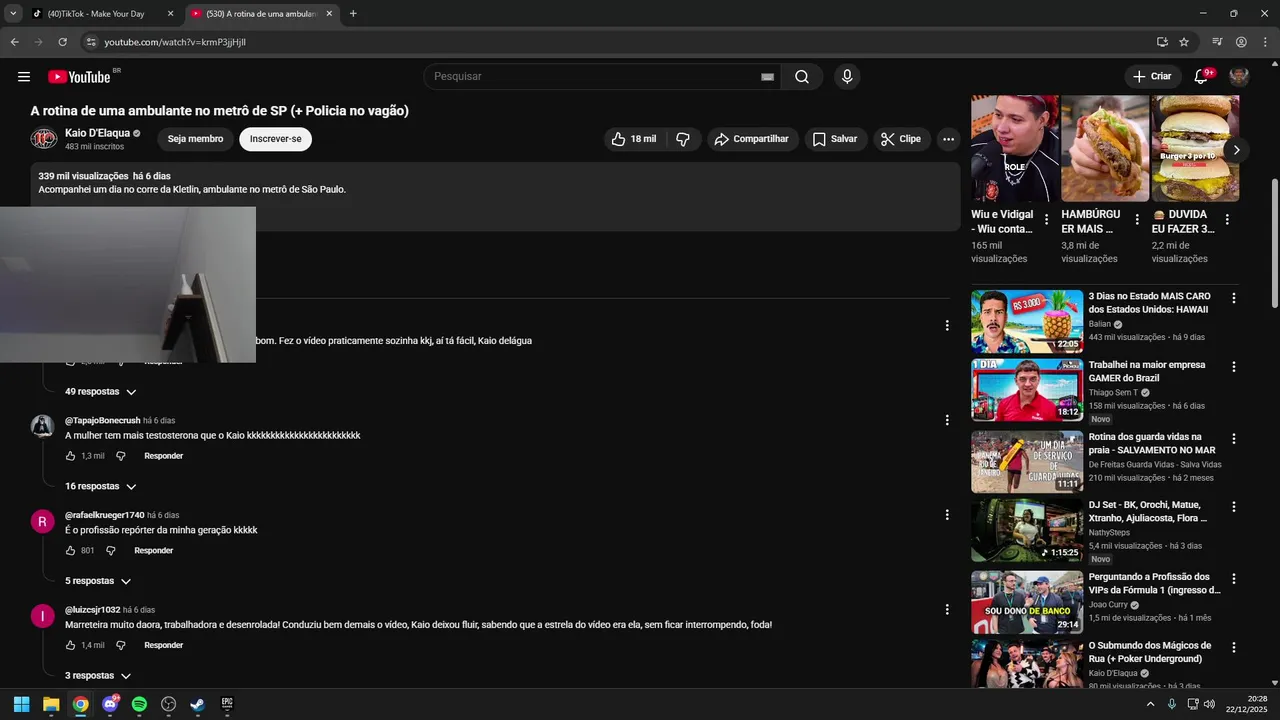
Task: Create a clip with Clipe button
Action: point(901,139)
